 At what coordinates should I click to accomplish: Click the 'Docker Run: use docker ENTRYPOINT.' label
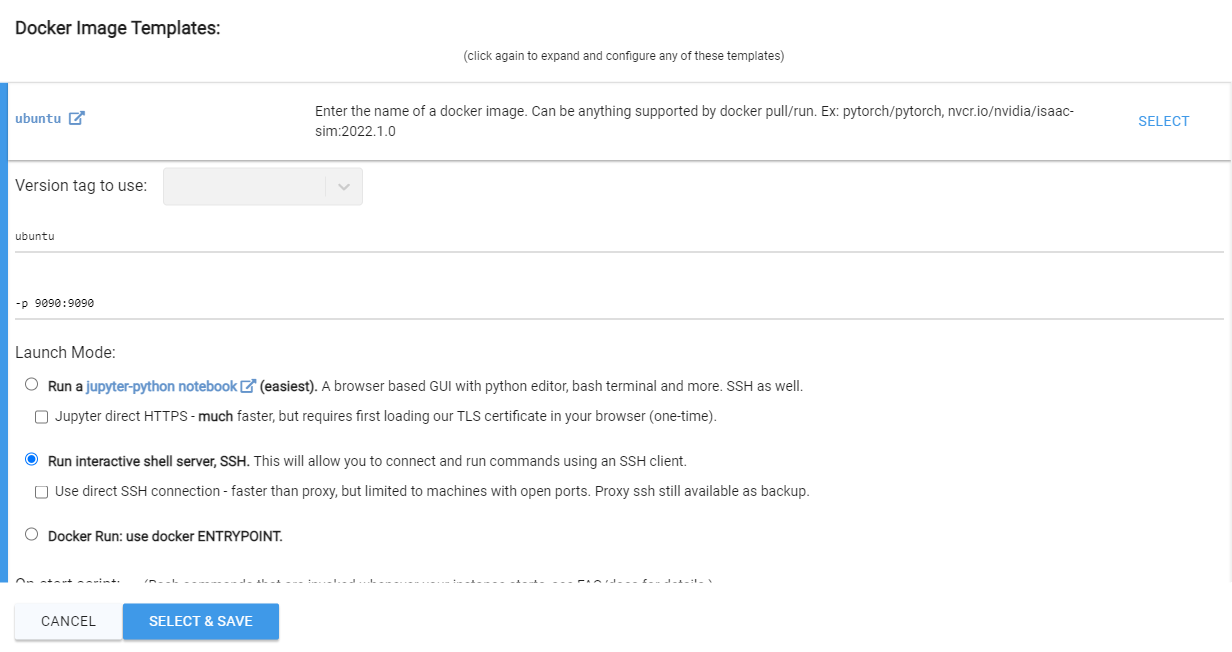pyautogui.click(x=166, y=536)
